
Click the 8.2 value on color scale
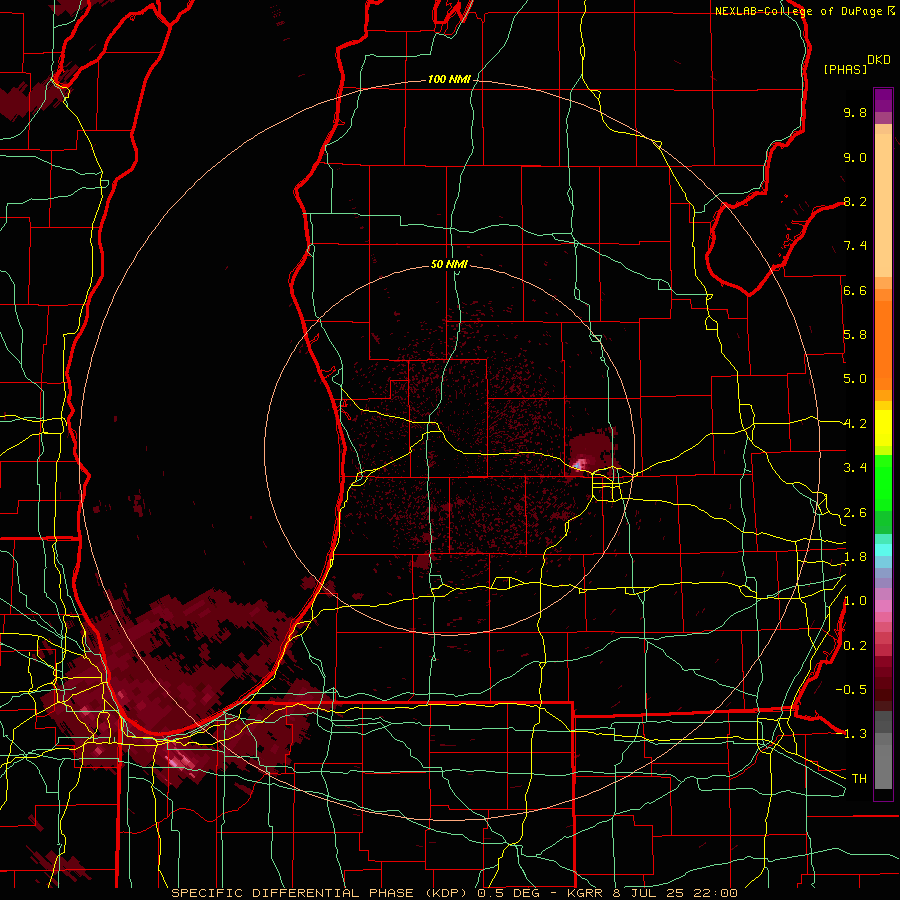click(x=855, y=201)
